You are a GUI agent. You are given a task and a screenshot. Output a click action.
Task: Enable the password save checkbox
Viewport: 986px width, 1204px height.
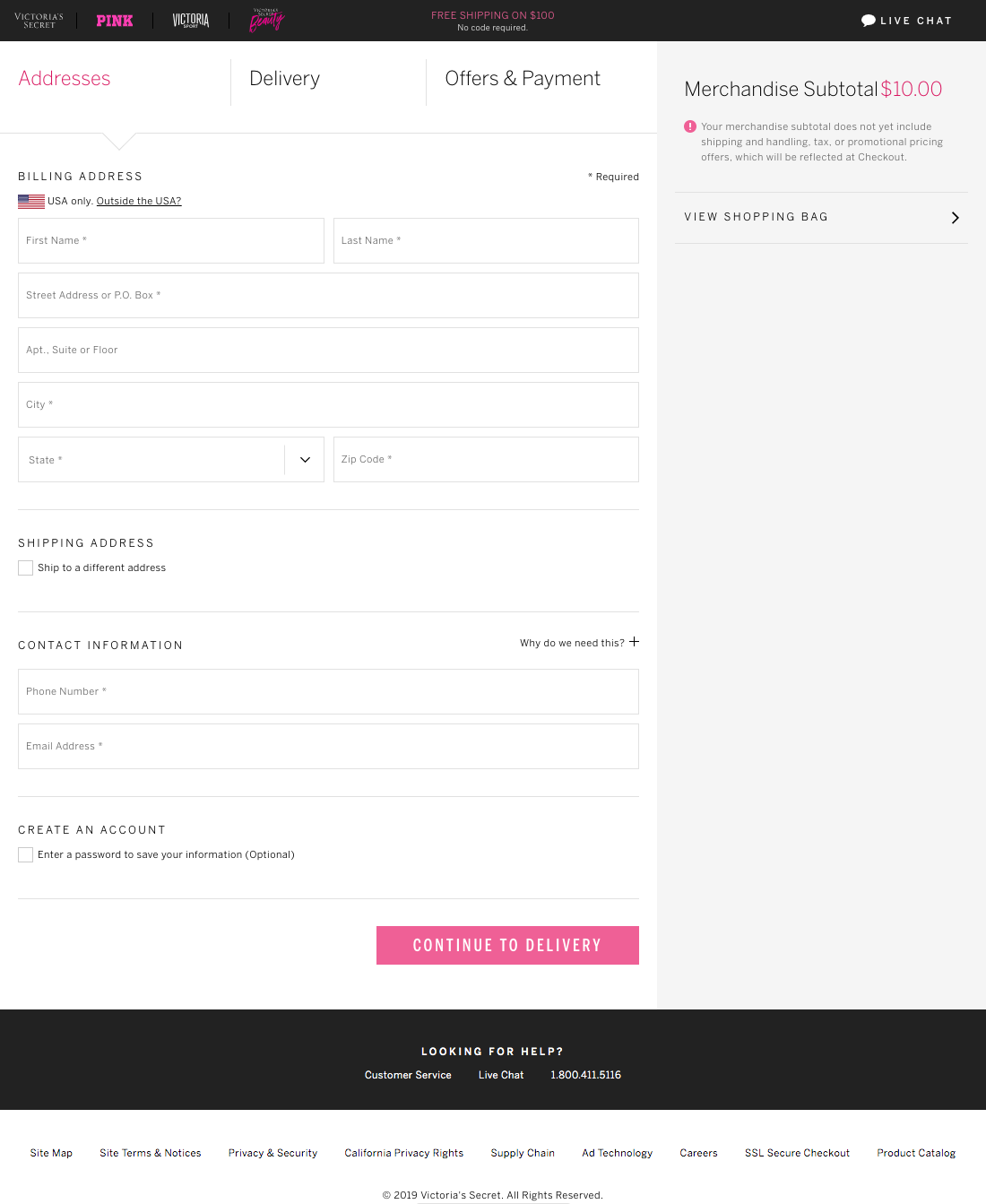click(26, 855)
